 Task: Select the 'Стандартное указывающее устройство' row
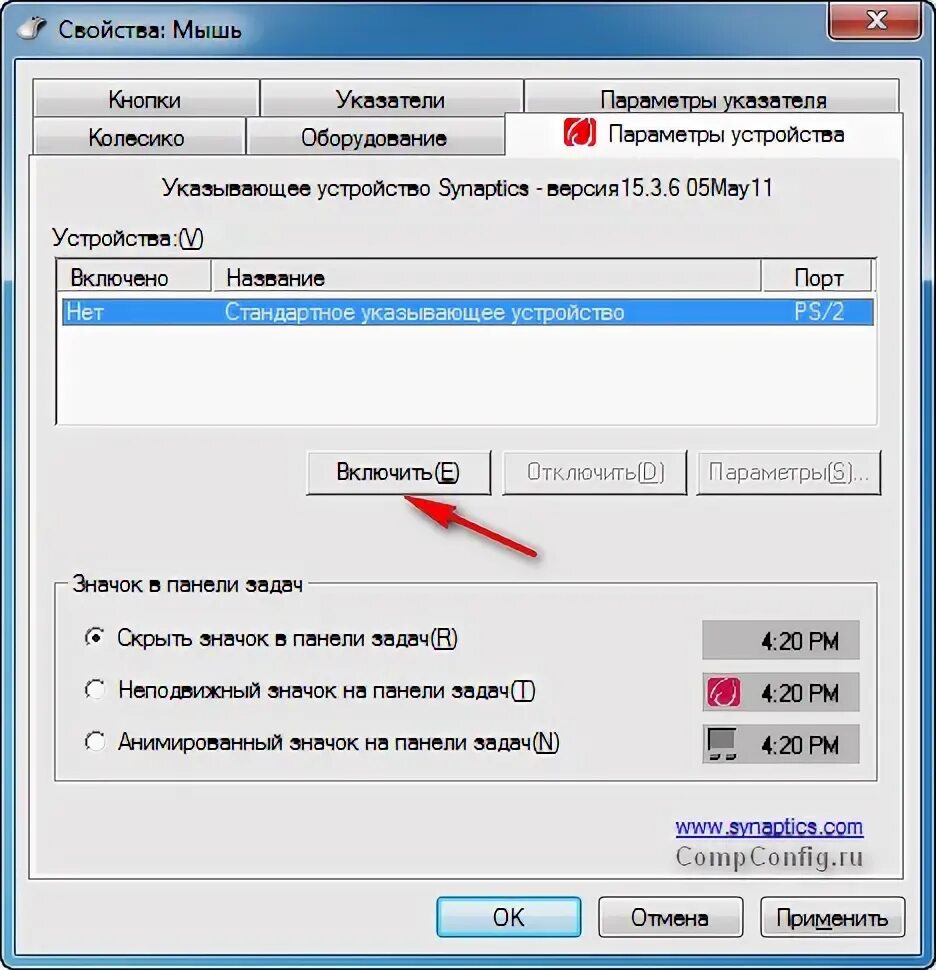tap(467, 312)
